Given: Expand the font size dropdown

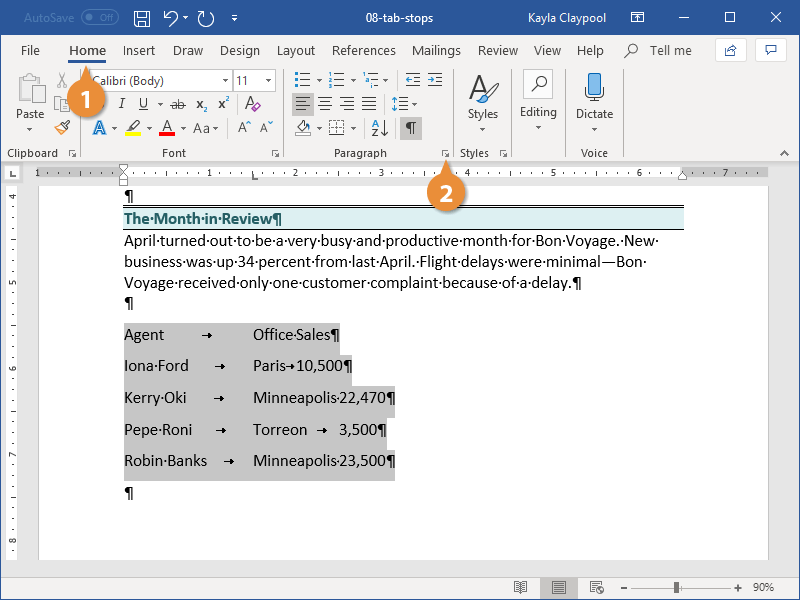Looking at the screenshot, I should coord(268,81).
